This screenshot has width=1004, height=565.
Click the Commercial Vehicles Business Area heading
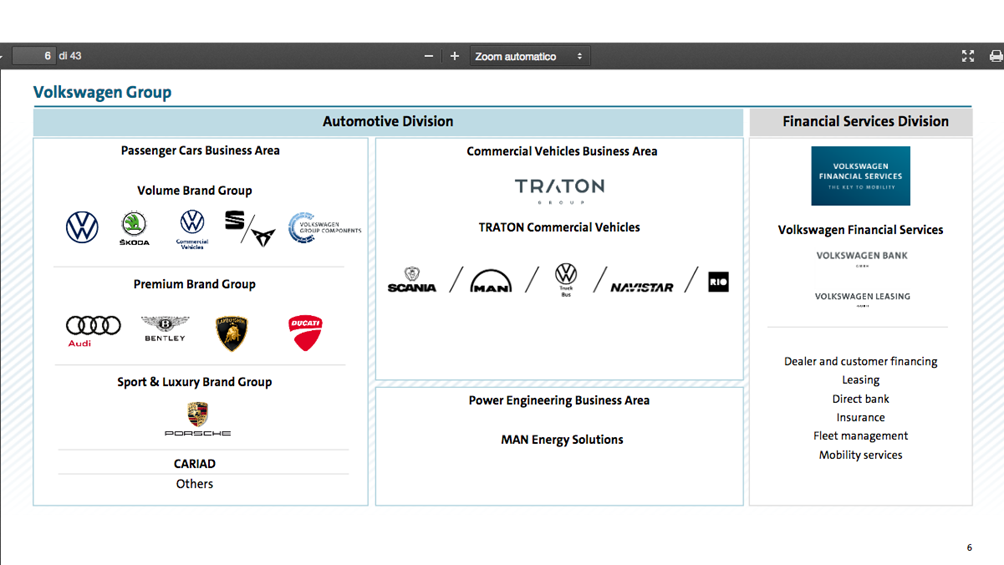[x=562, y=152]
